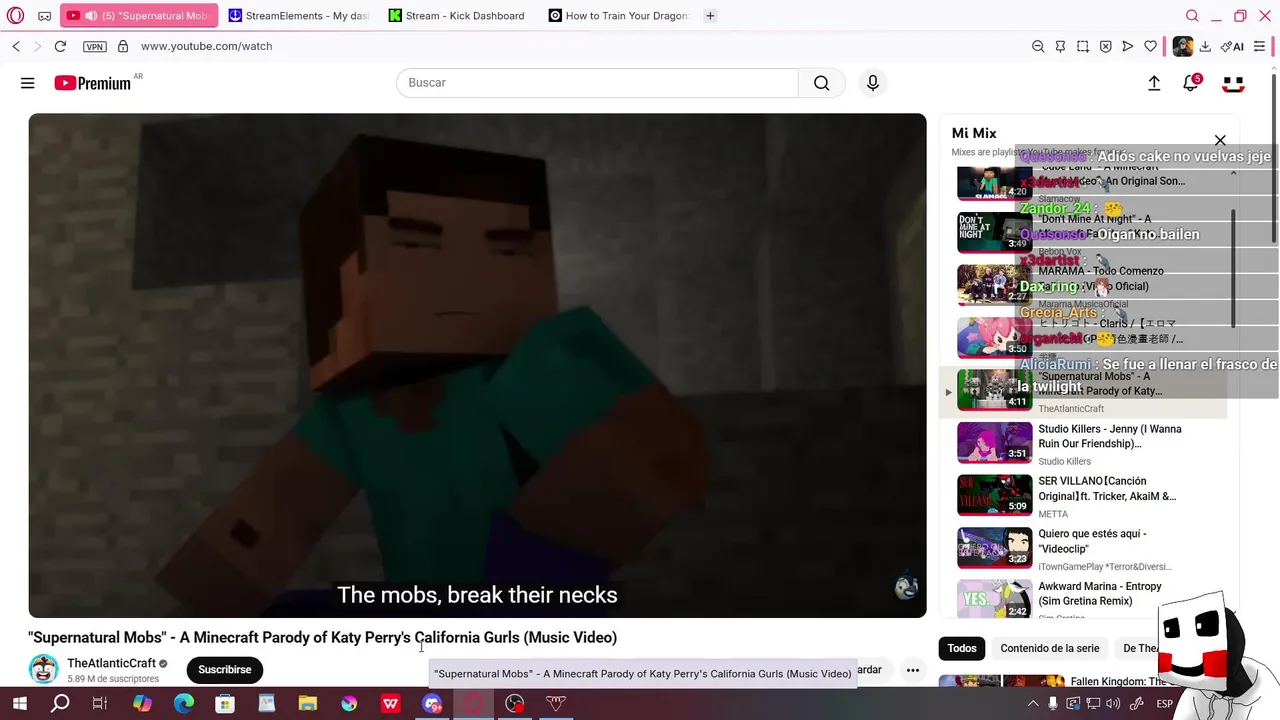Go back to the previous page
The height and width of the screenshot is (720, 1280).
16,46
